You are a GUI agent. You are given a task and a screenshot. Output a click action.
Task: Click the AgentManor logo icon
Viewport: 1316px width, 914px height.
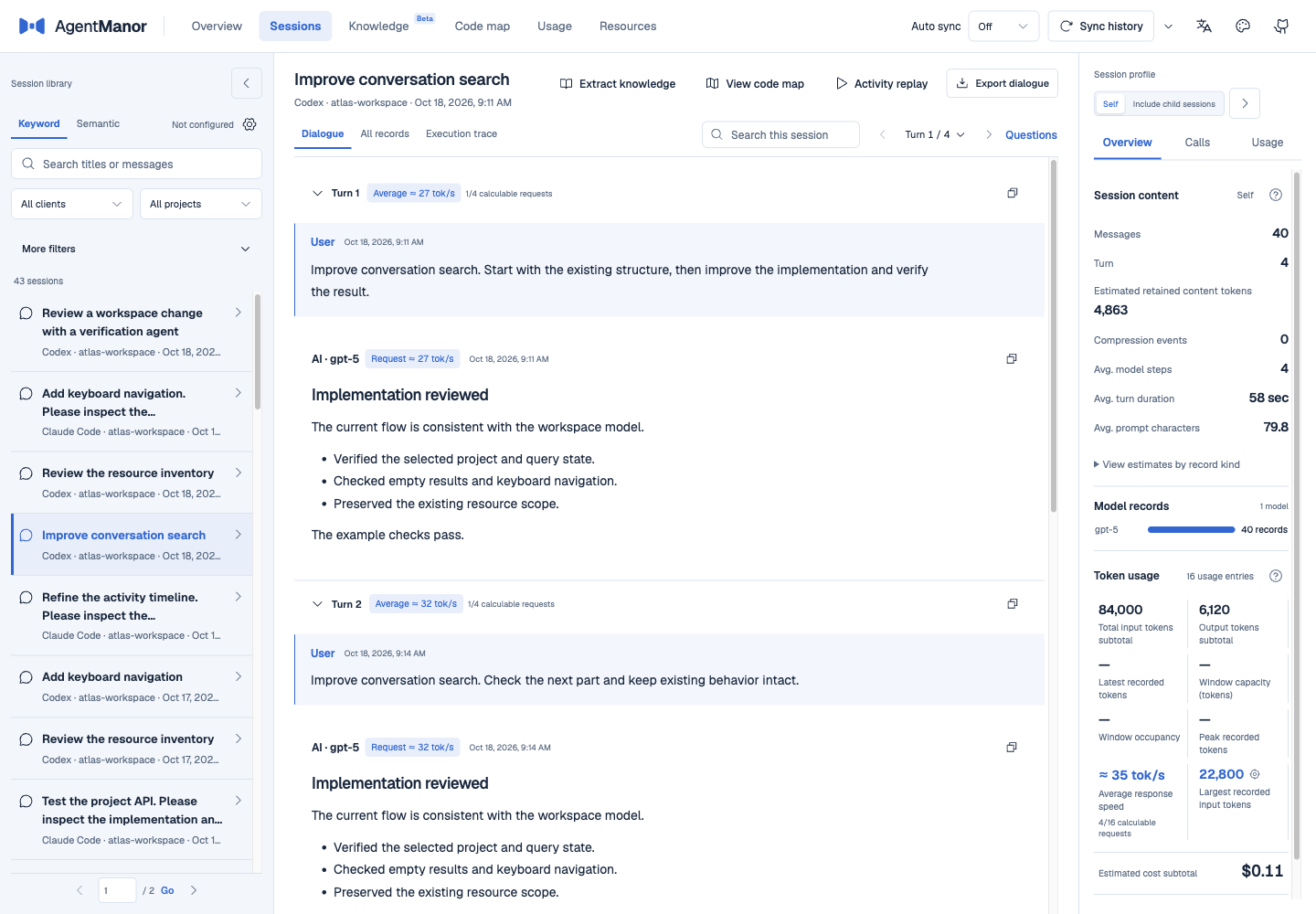tap(32, 27)
